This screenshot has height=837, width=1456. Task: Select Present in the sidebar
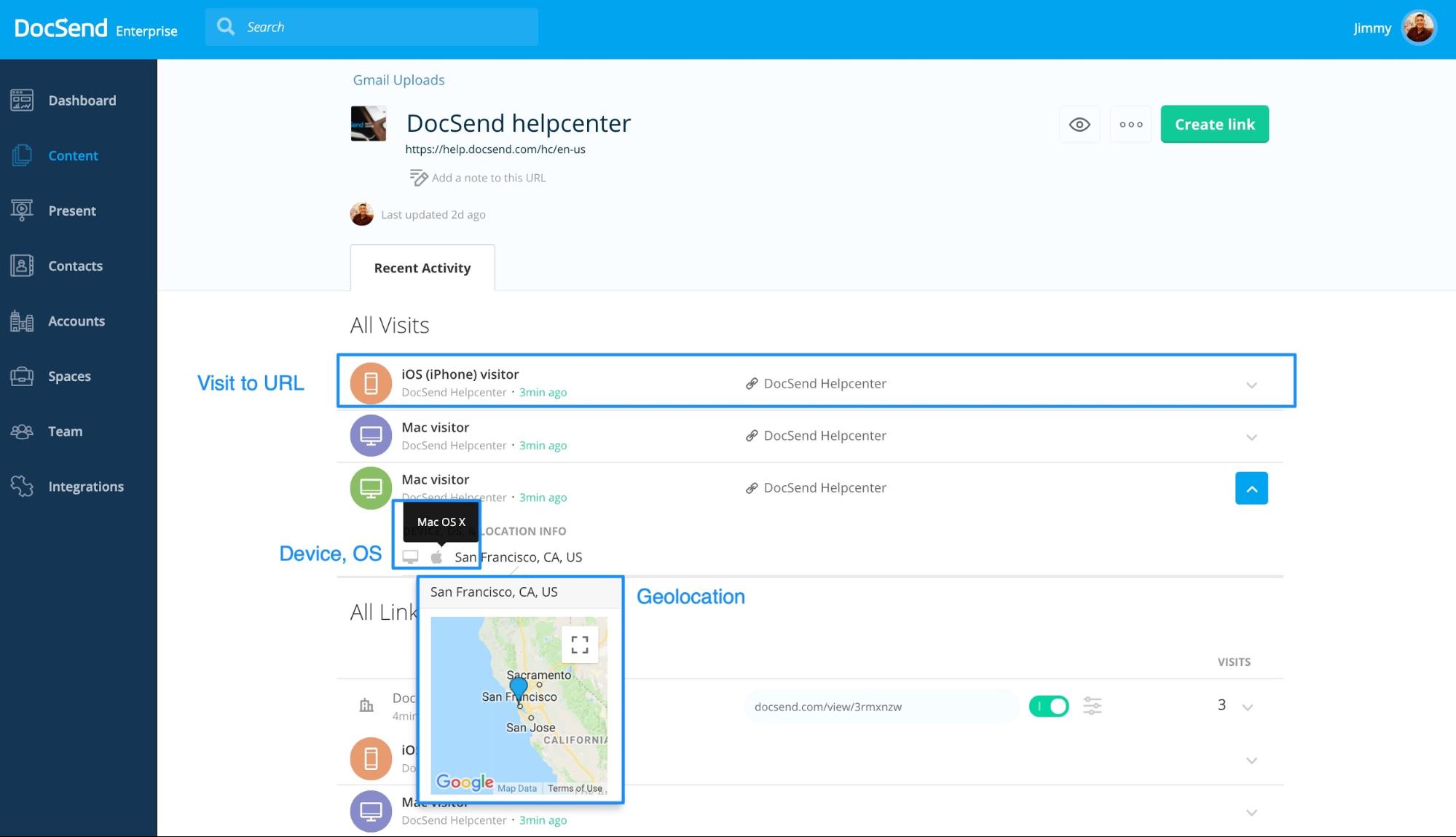[x=72, y=211]
